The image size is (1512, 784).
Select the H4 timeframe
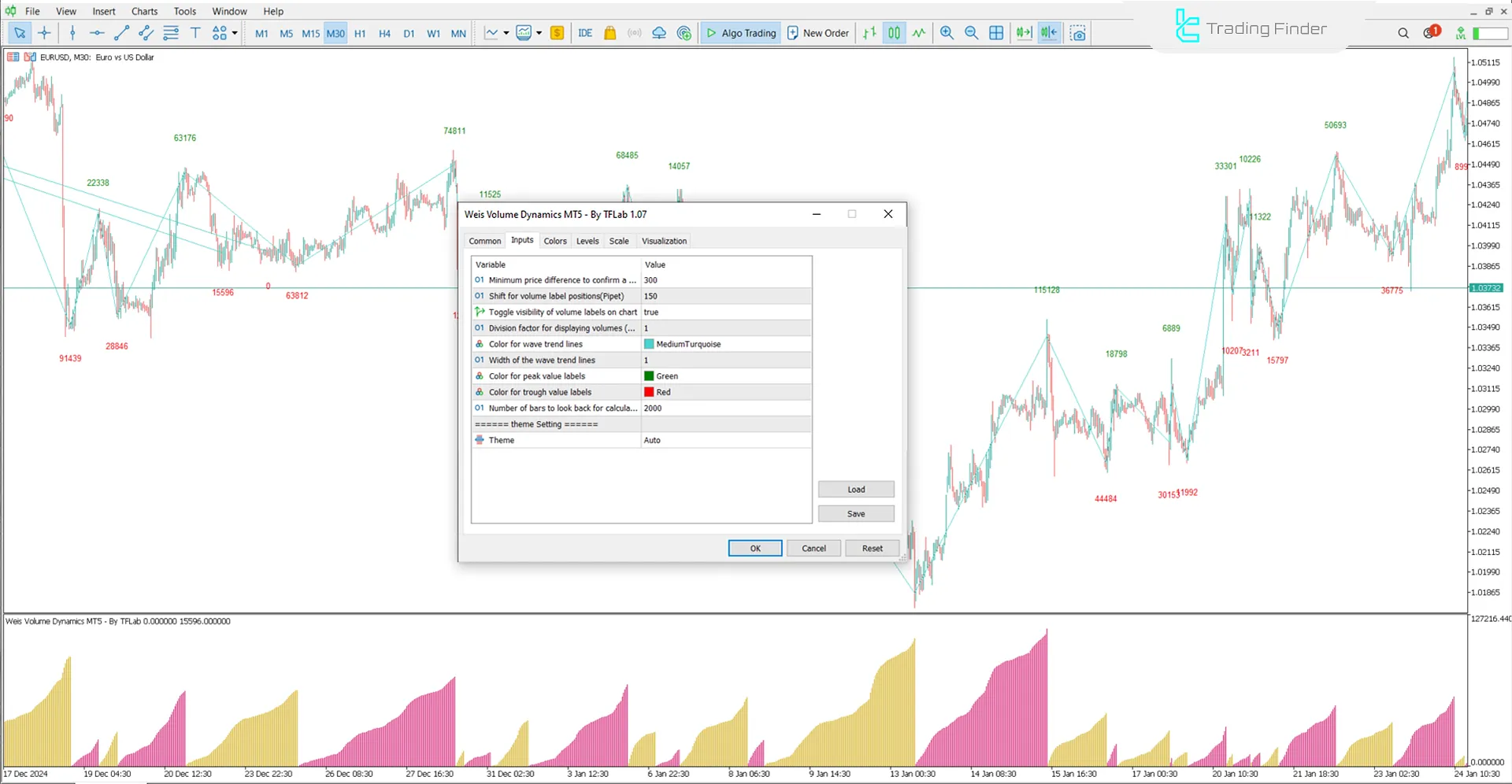(384, 33)
